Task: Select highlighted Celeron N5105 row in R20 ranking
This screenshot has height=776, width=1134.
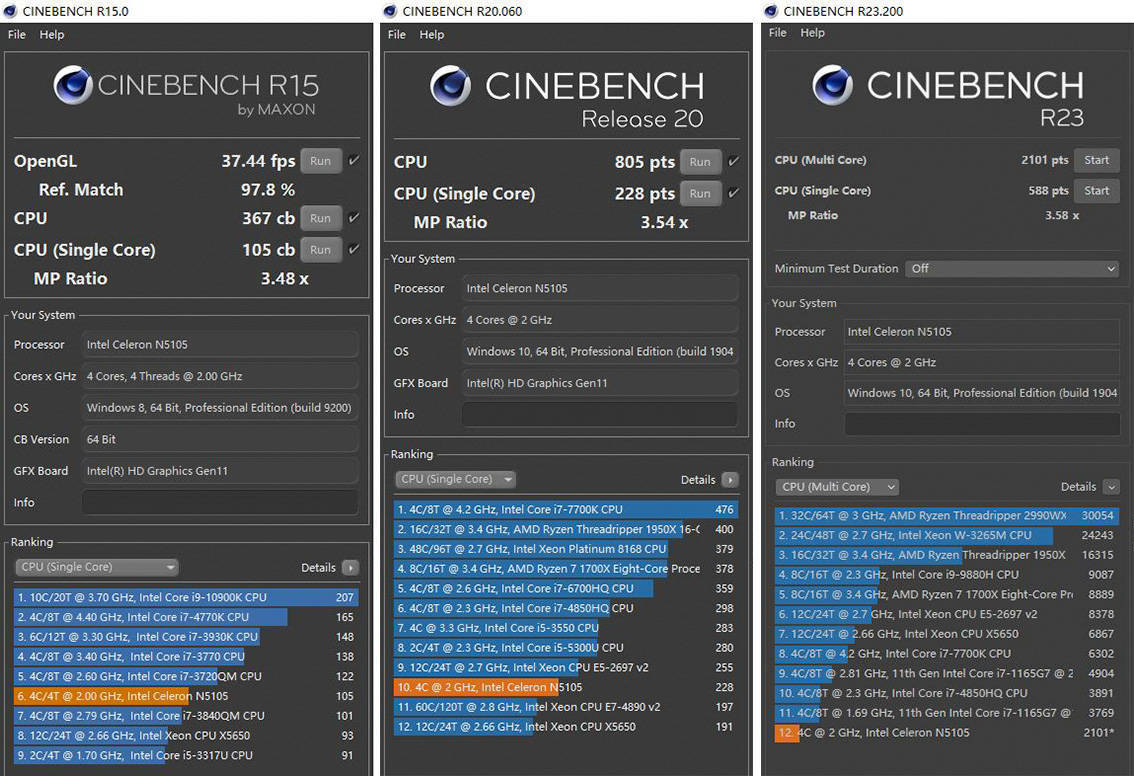Action: click(x=566, y=687)
